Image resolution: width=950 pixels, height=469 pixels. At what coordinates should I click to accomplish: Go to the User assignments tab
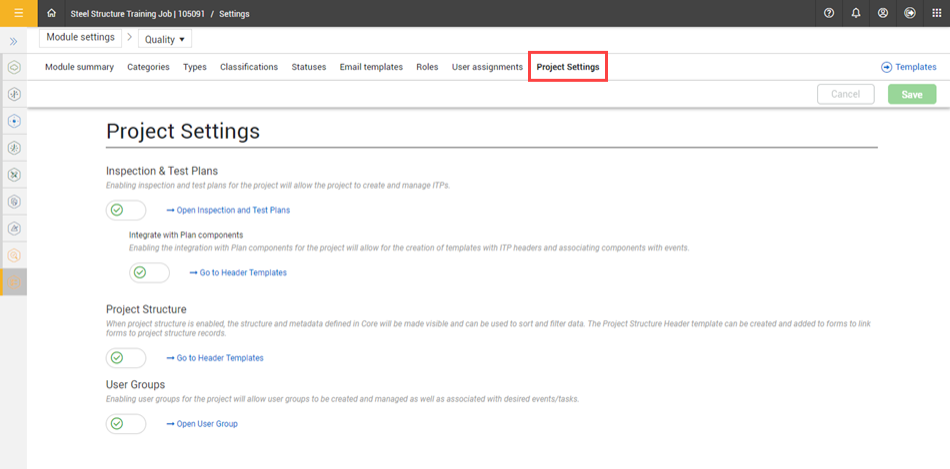coord(487,67)
